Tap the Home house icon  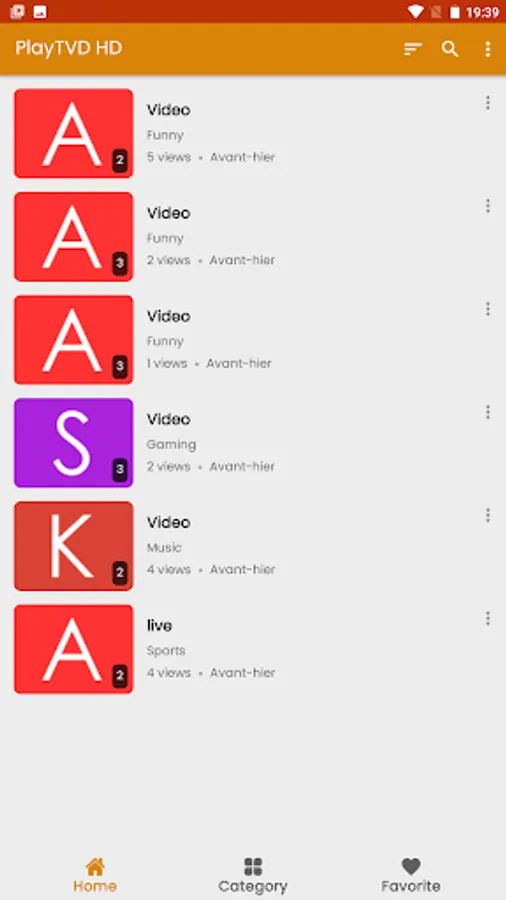pyautogui.click(x=95, y=866)
